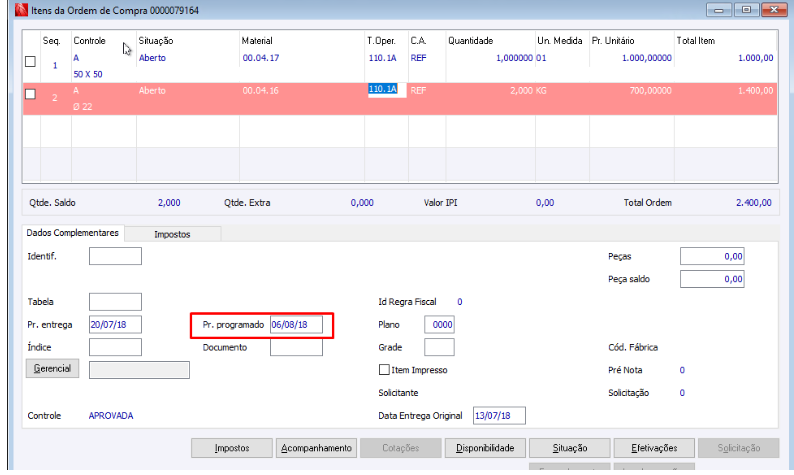This screenshot has width=794, height=475.
Task: Click the Situação column header
Action: (156, 41)
